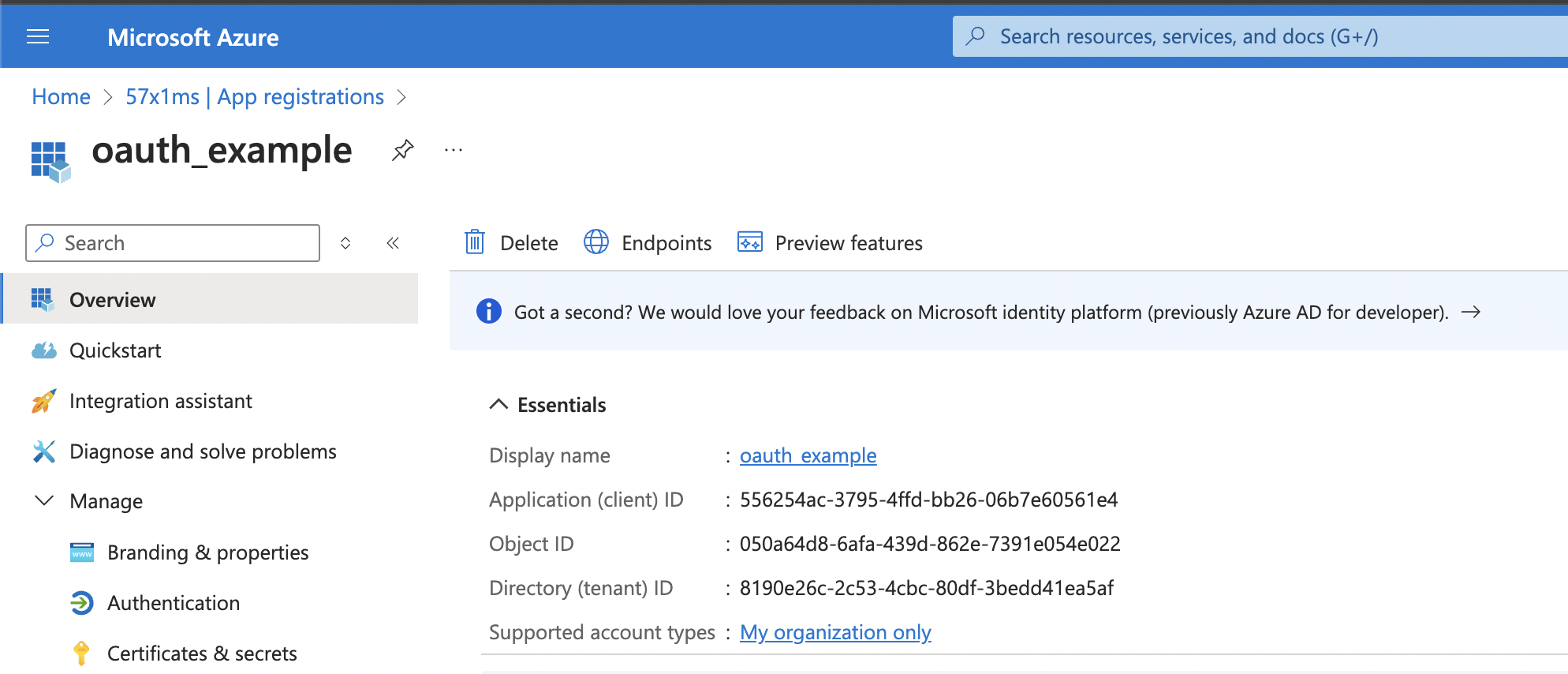
Task: Go to Home breadcrumb
Action: tap(62, 97)
